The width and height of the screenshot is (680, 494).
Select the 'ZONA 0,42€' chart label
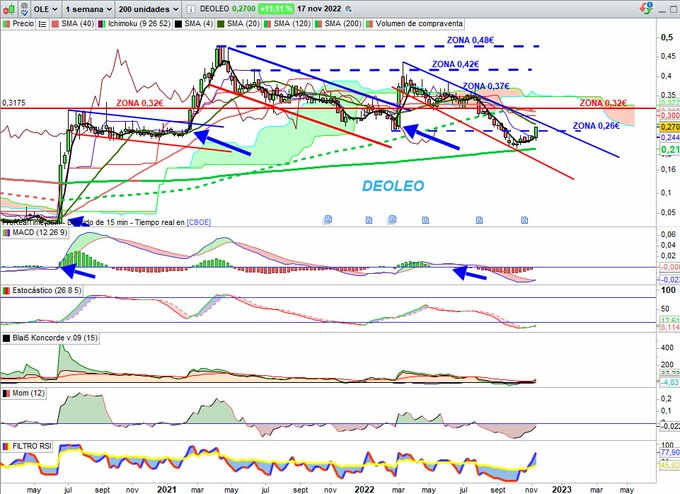(x=455, y=64)
